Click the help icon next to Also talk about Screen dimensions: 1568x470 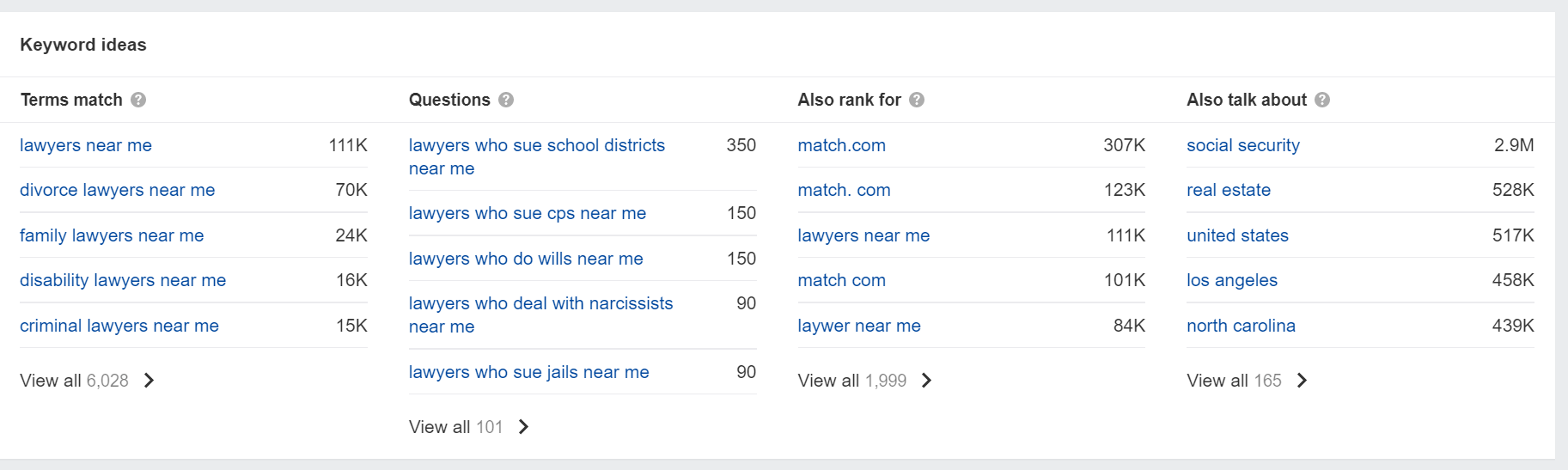pos(1322,100)
